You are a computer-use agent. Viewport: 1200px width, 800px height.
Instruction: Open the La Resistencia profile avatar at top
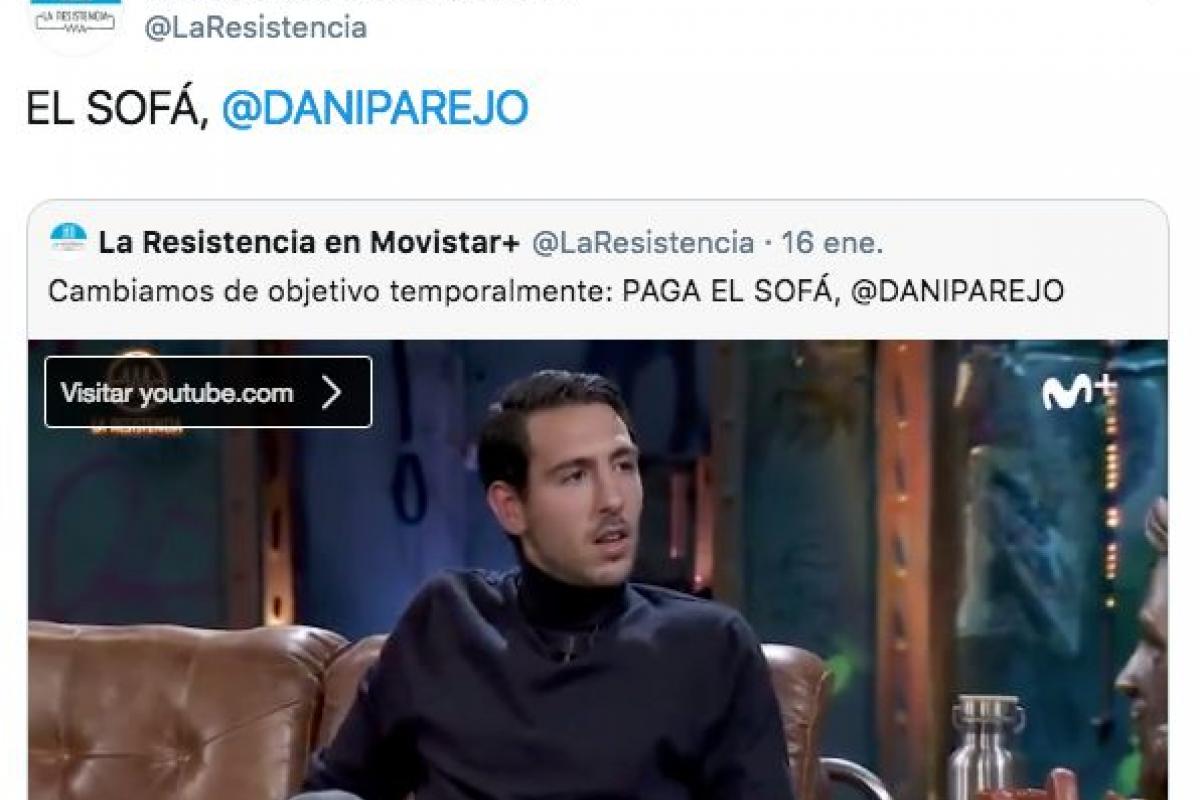point(76,22)
